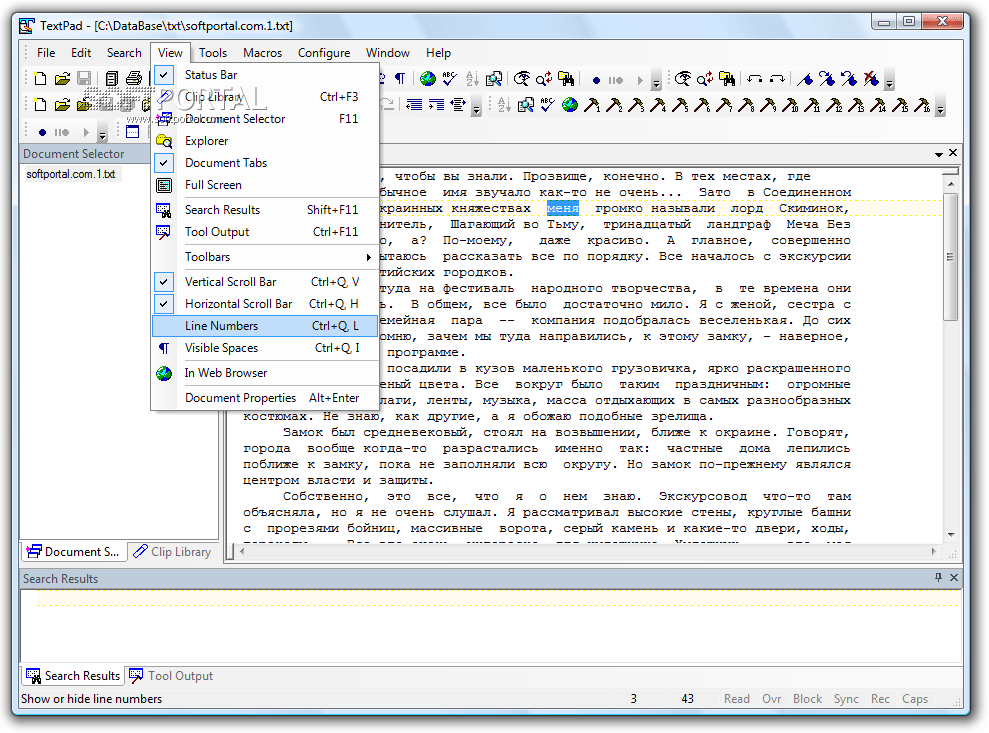This screenshot has height=733, width=989.
Task: Click the pin icon on Search Results panel
Action: coord(938,577)
